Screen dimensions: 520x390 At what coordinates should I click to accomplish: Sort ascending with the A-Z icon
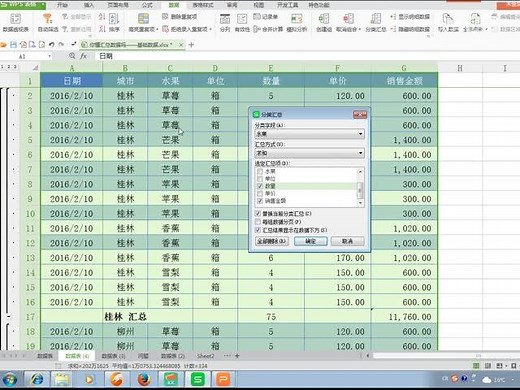pos(102,17)
